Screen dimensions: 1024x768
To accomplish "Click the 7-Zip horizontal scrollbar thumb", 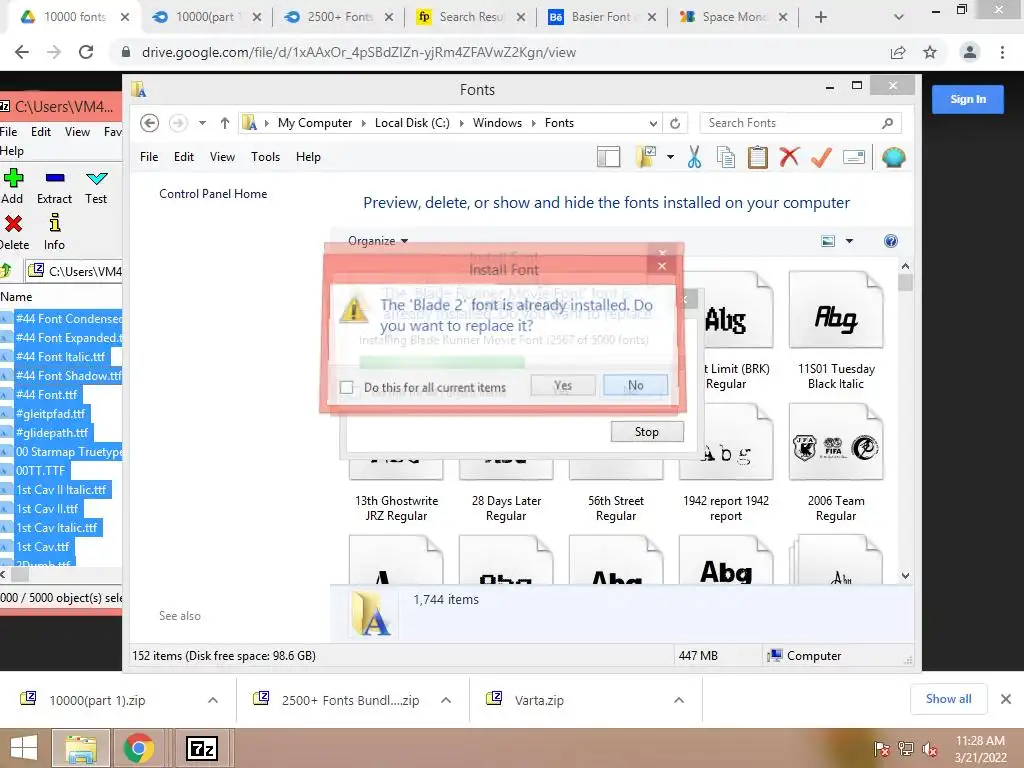I will click(20, 575).
